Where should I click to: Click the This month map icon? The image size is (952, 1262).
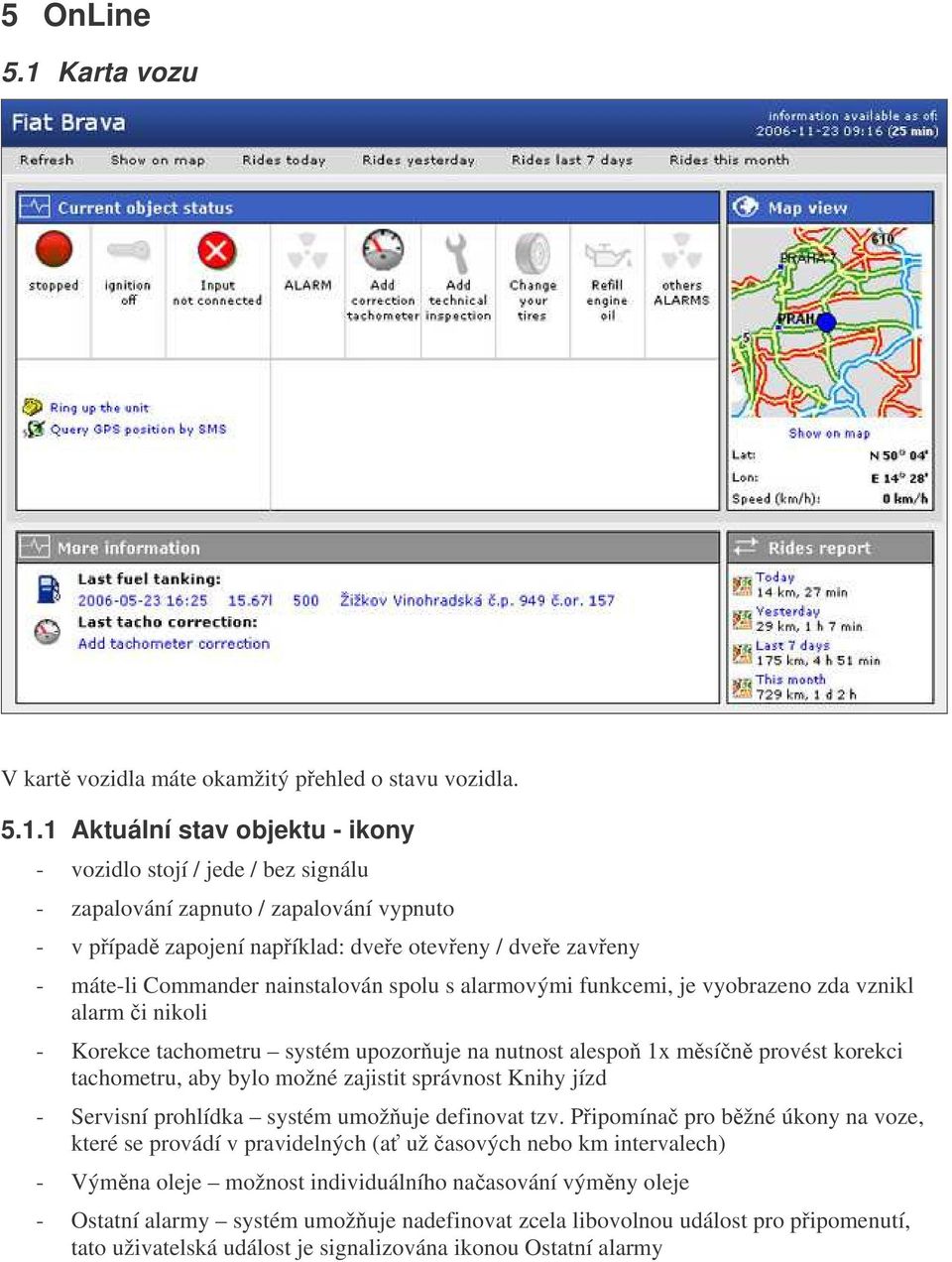click(742, 687)
